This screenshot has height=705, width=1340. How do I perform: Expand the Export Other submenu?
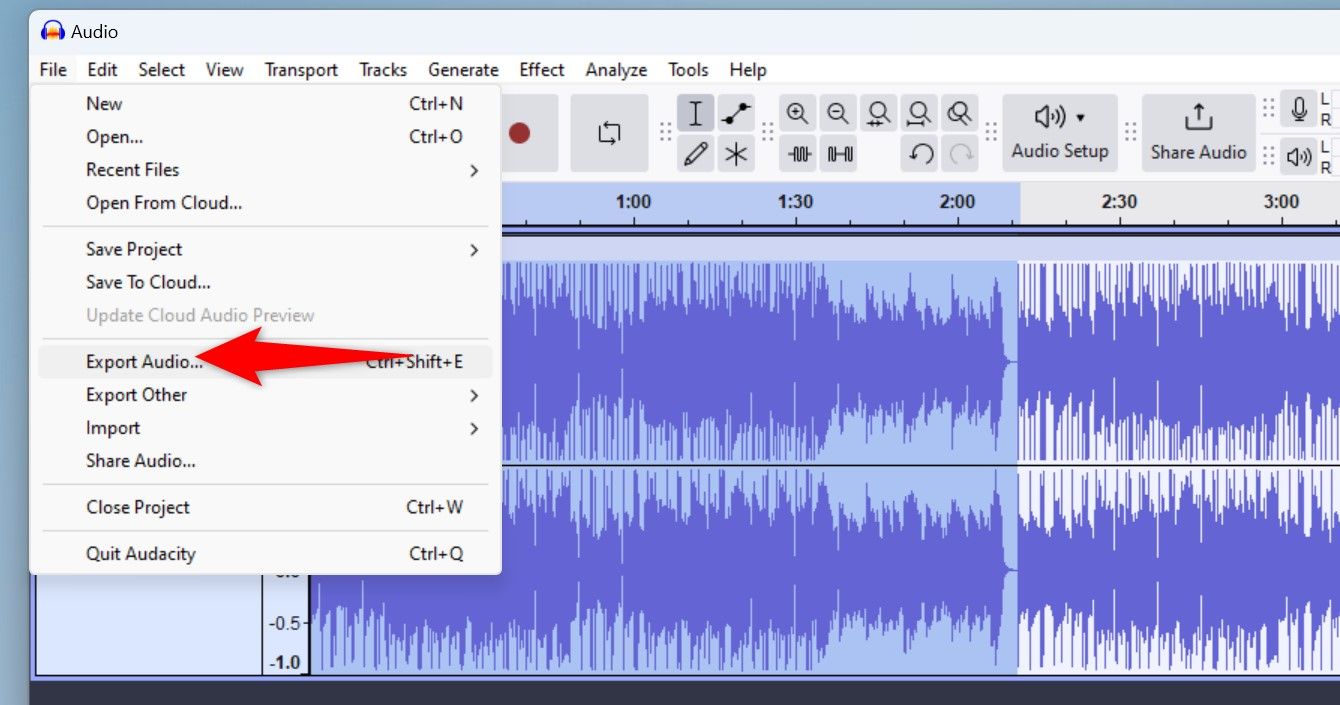136,394
